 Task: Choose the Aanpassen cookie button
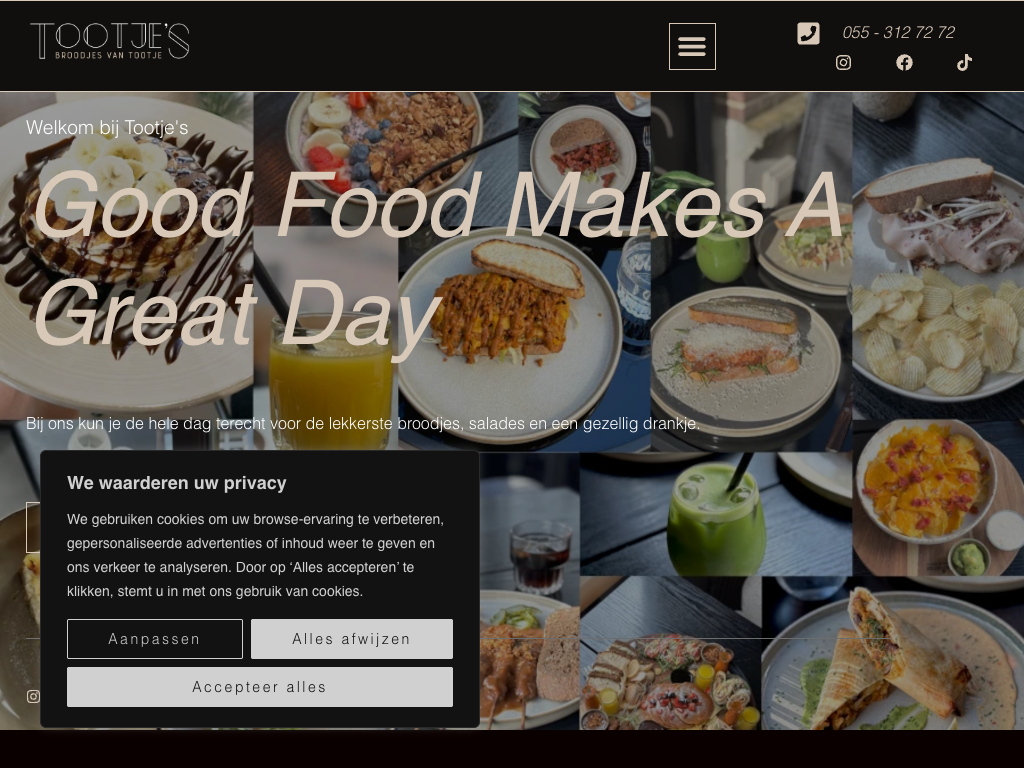tap(155, 639)
